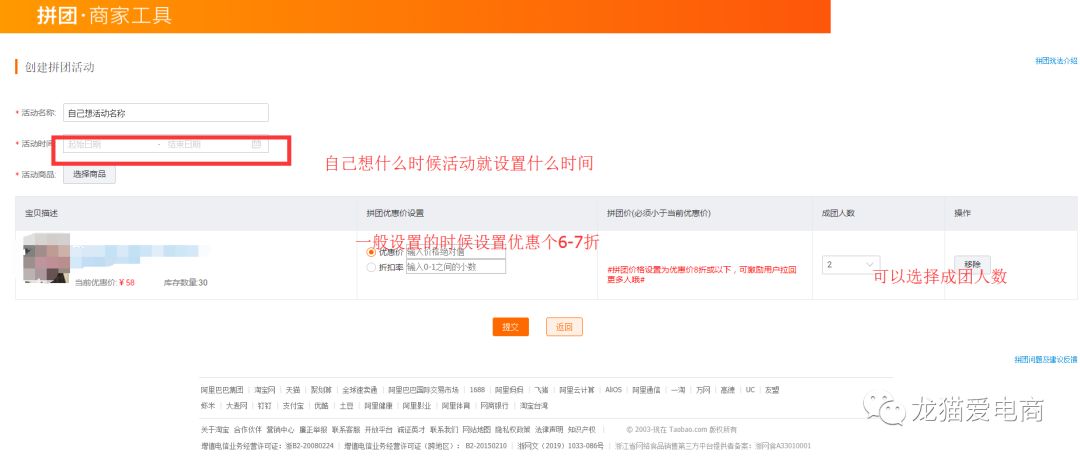1080x457 pixels.
Task: Open the 拼团玩法介绍 link
Action: tap(1056, 61)
